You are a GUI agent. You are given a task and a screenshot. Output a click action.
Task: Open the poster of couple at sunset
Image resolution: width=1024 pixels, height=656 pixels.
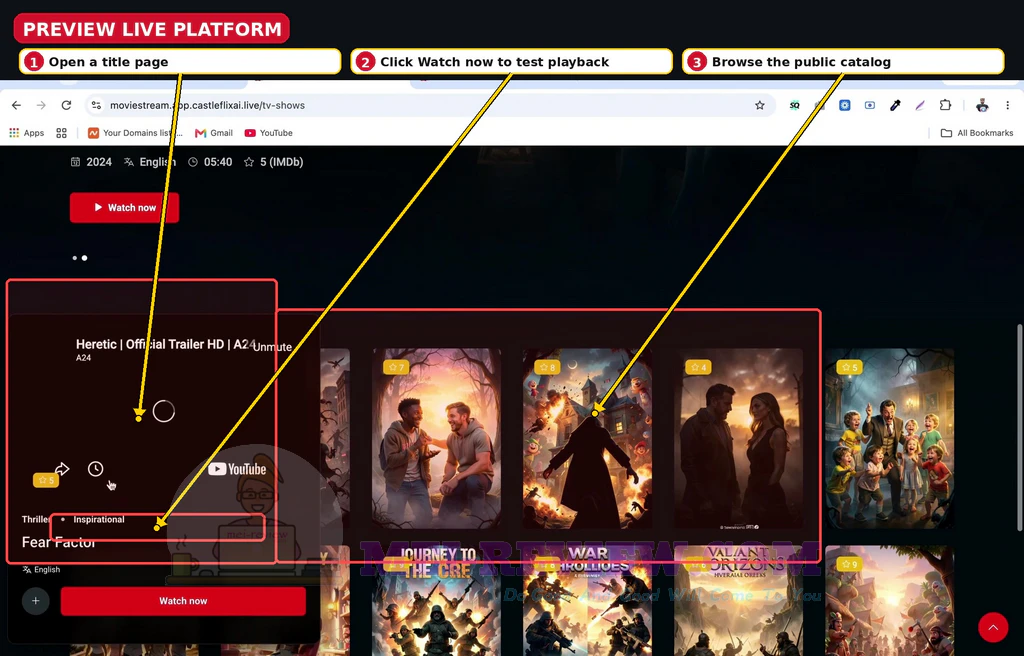point(739,438)
